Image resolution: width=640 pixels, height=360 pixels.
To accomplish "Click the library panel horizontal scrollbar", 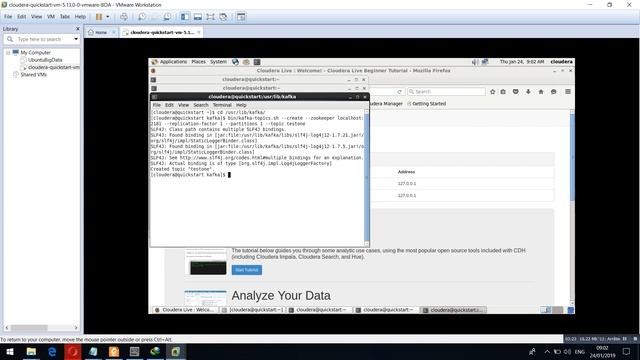I will coord(29,328).
